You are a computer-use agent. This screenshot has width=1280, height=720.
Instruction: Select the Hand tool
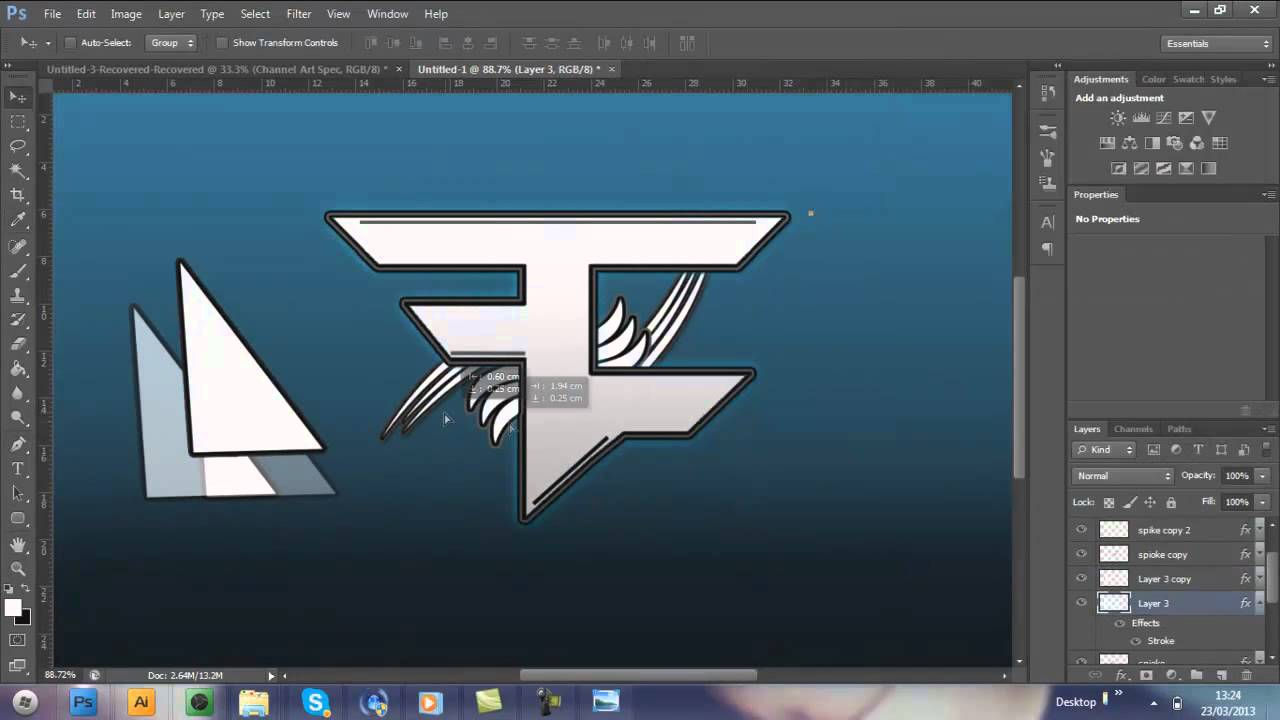[18, 545]
